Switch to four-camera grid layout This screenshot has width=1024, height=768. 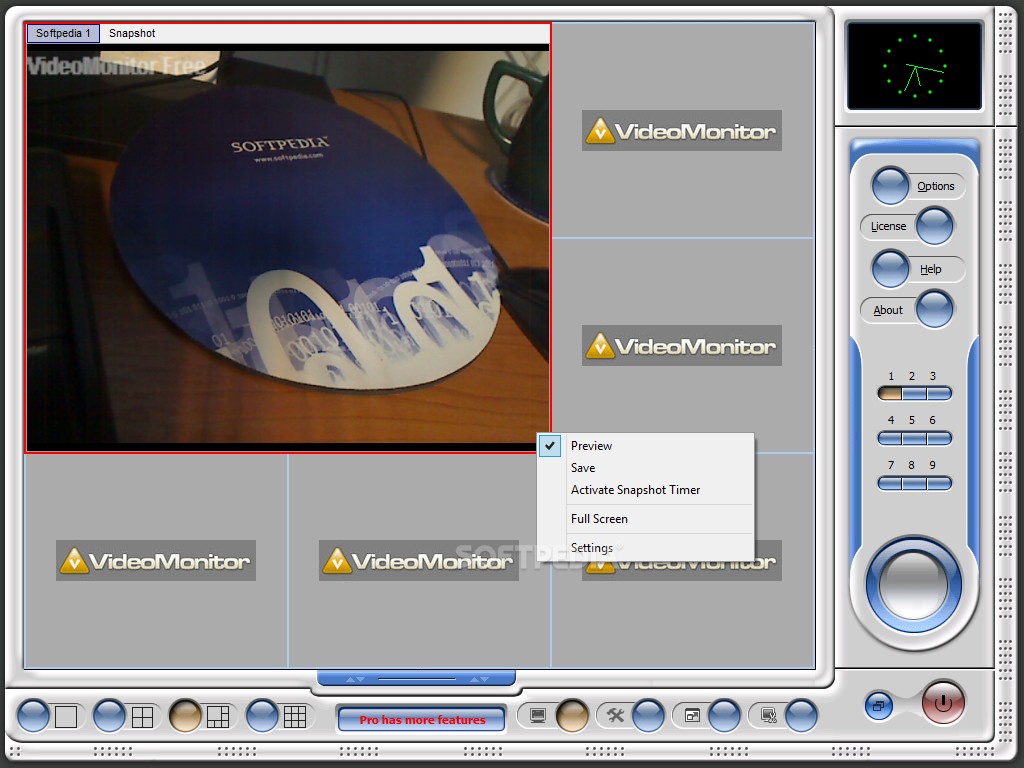pyautogui.click(x=109, y=716)
